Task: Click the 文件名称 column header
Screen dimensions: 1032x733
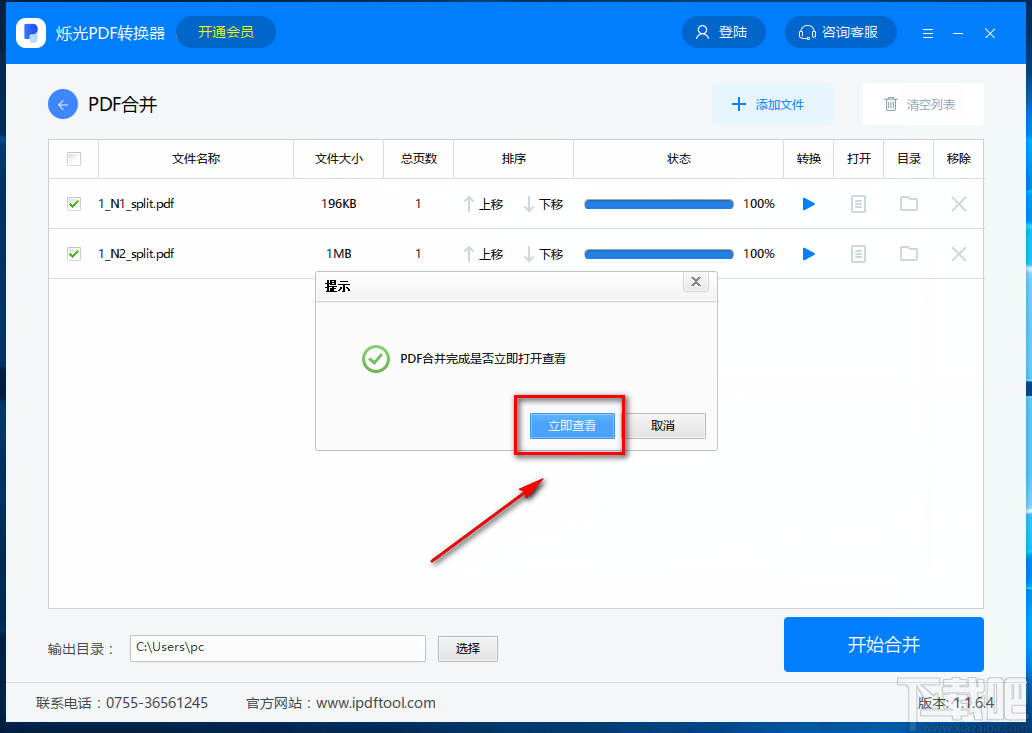Action: (x=196, y=159)
